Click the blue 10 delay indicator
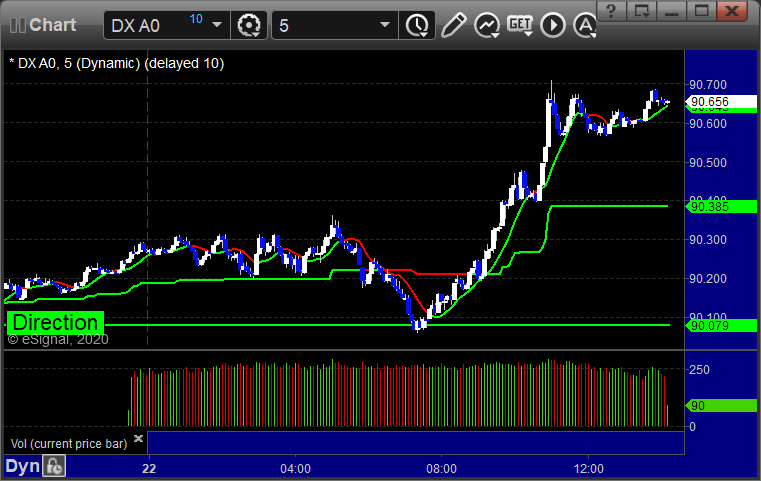The width and height of the screenshot is (761, 481). (196, 19)
